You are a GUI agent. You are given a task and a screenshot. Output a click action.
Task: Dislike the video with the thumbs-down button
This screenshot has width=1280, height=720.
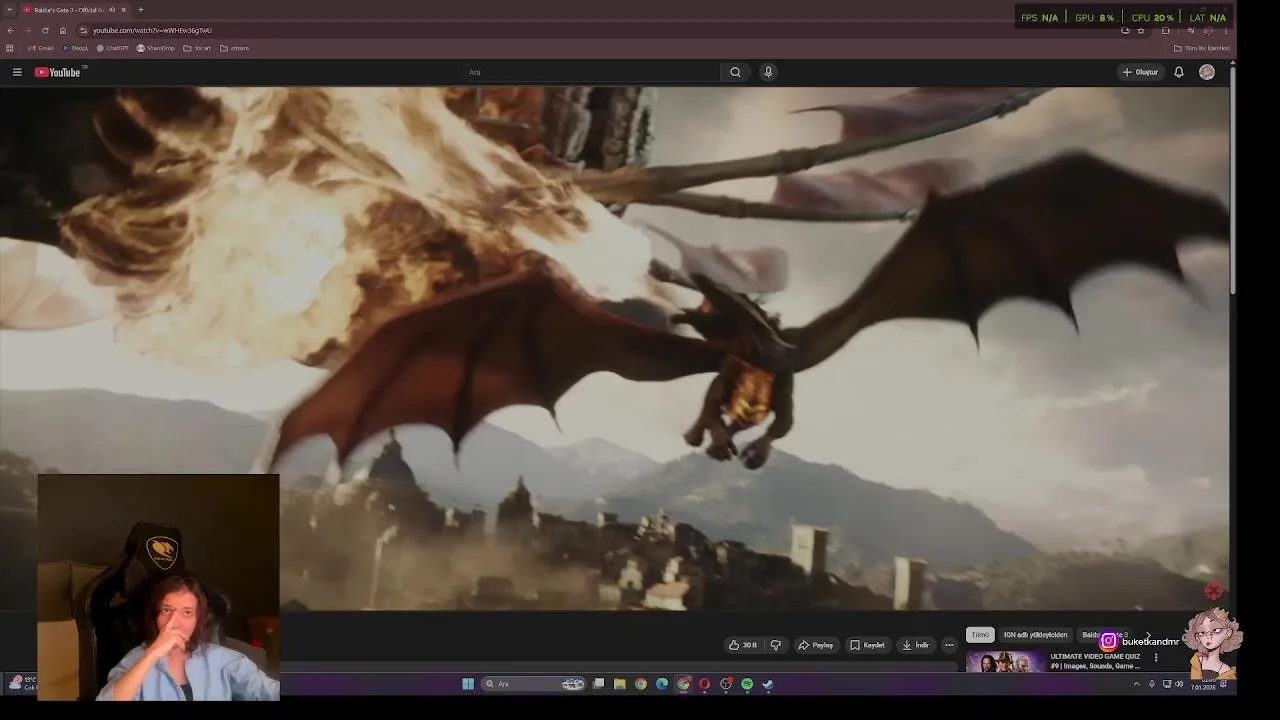pos(775,645)
